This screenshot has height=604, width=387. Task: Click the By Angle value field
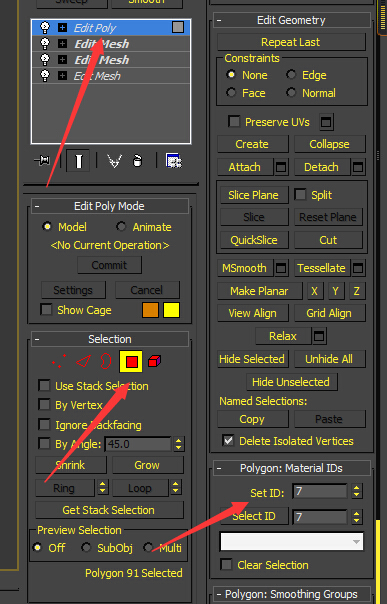pyautogui.click(x=137, y=444)
